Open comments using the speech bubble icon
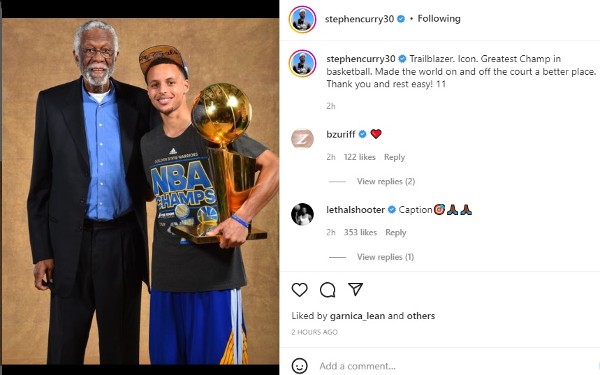Screen dimensions: 600x375 click(328, 290)
